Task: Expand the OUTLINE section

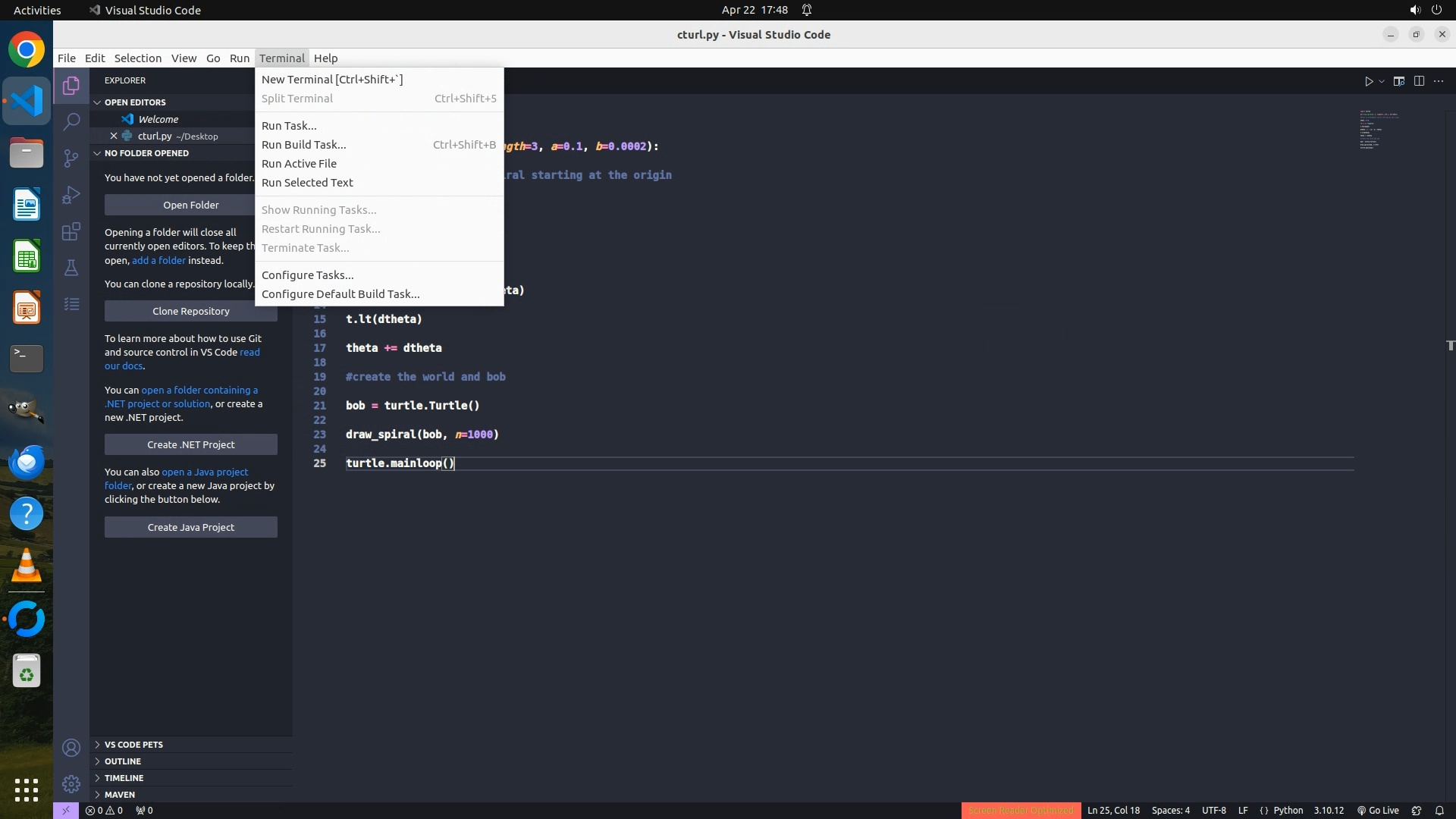Action: click(123, 761)
